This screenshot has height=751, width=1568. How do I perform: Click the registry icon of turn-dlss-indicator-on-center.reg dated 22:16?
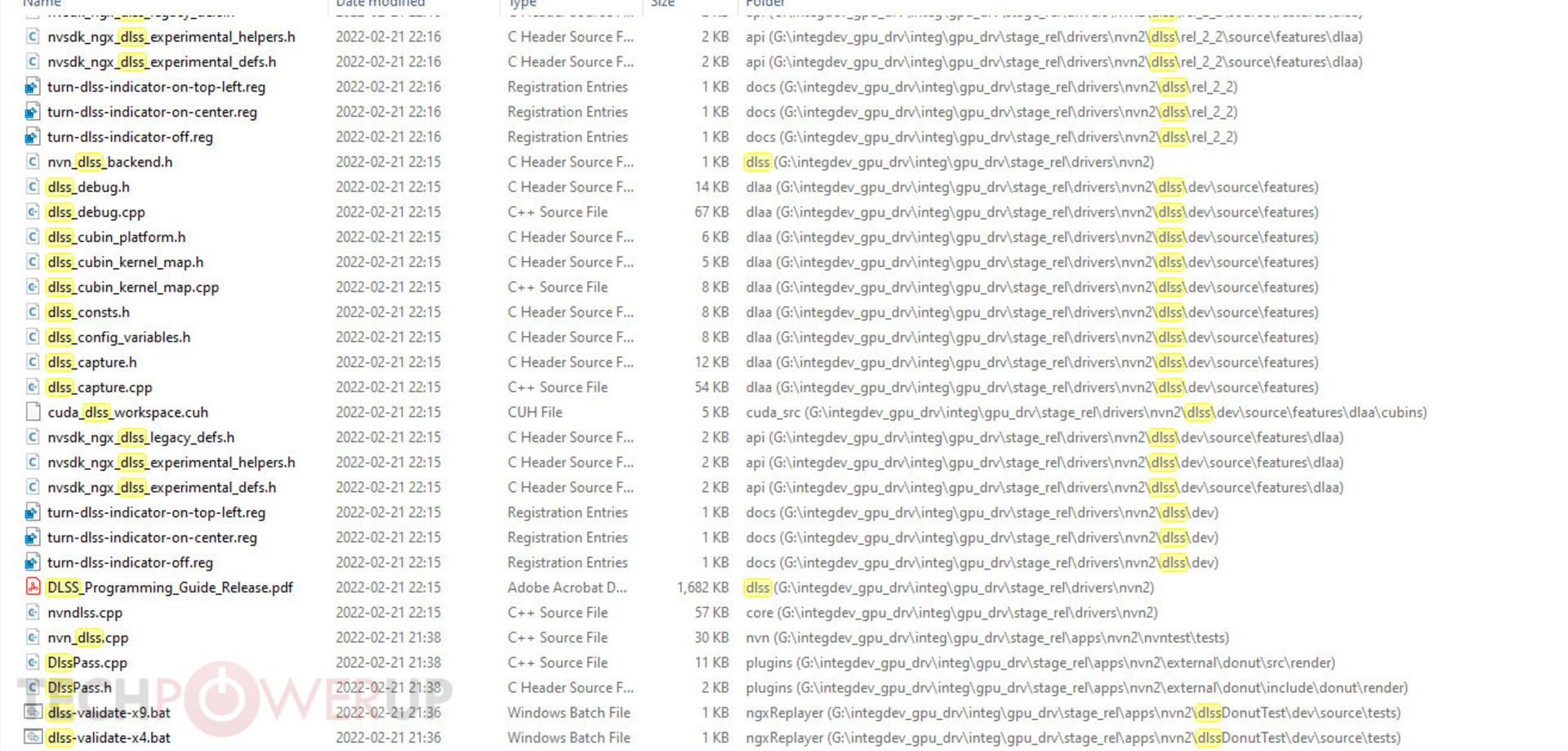33,112
